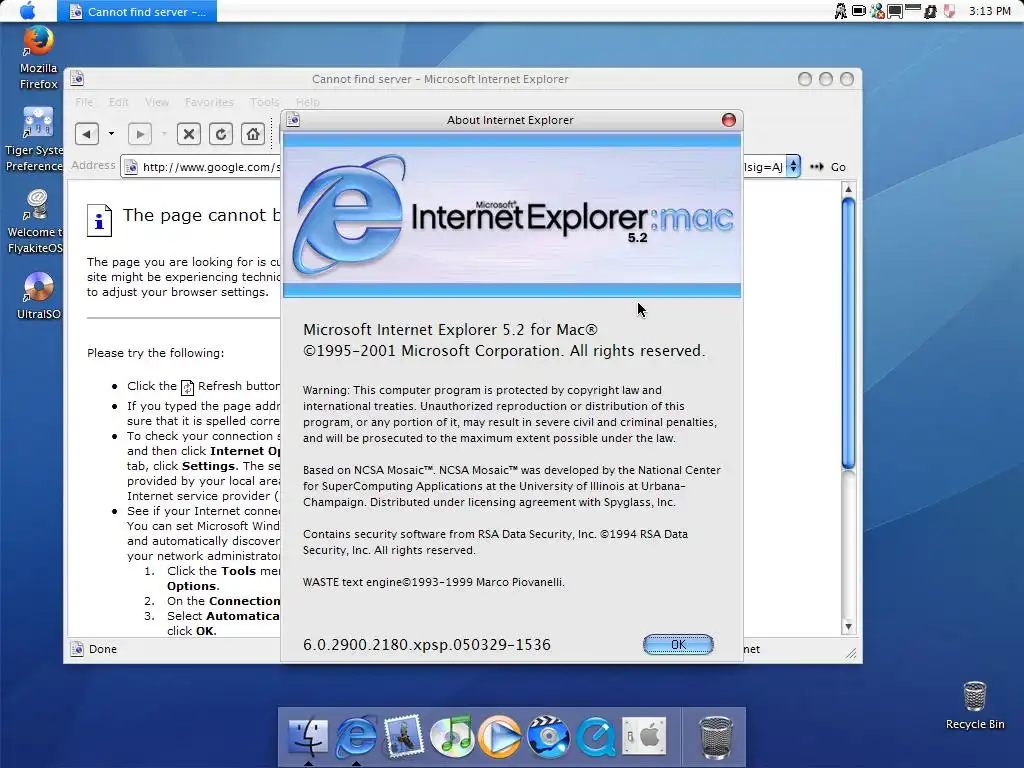
Task: Click the iDVD/movie disc icon in the dock
Action: tap(548, 736)
